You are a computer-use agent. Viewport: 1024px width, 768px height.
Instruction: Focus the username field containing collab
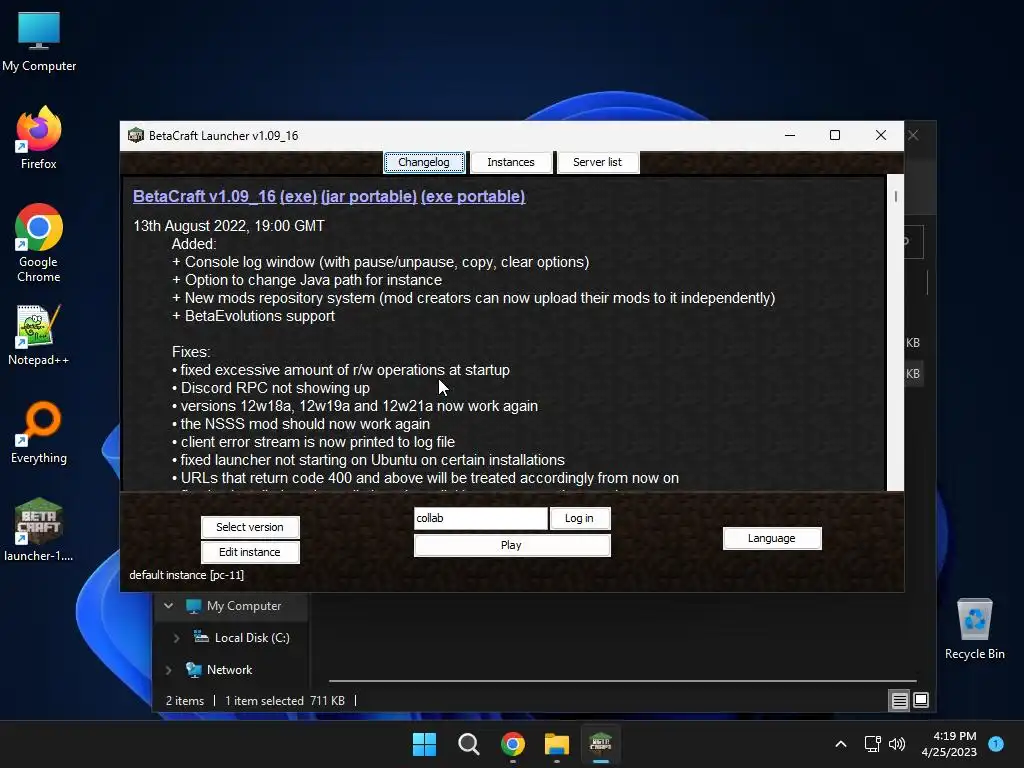tap(480, 518)
